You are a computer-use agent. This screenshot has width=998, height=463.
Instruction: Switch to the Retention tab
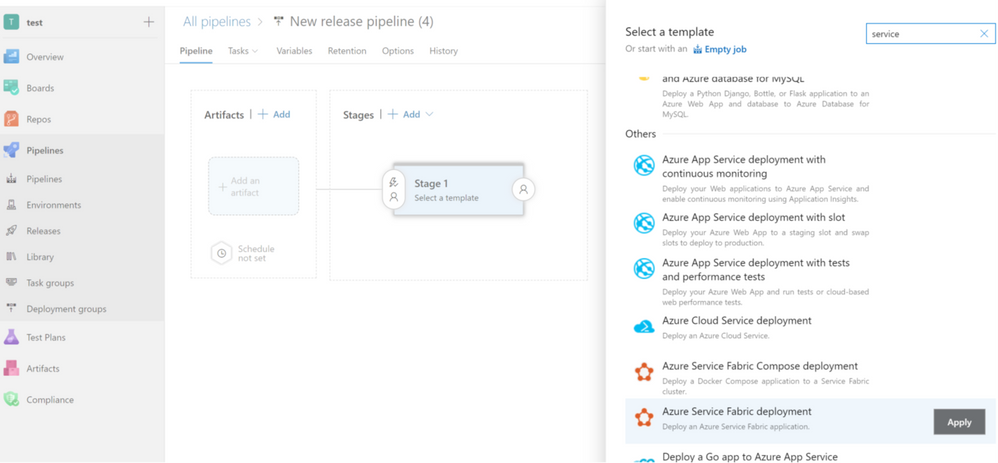pyautogui.click(x=347, y=51)
